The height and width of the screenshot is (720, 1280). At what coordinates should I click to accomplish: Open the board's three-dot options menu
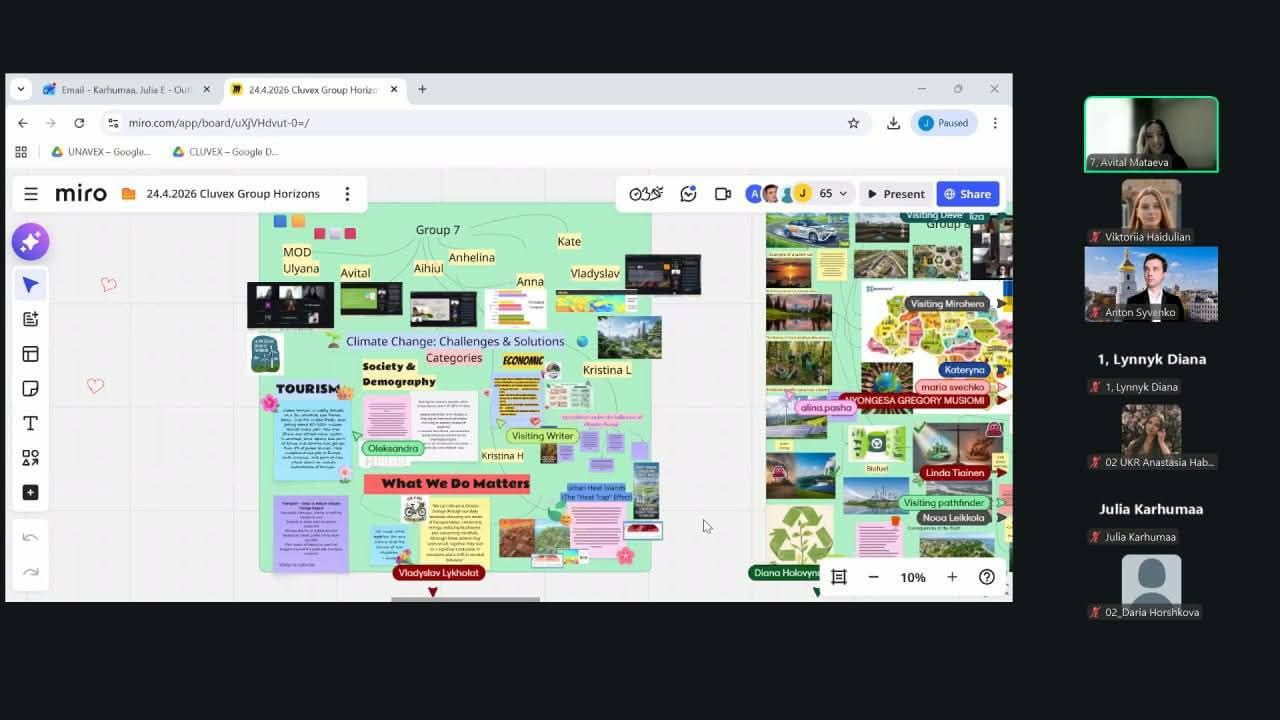pos(347,194)
